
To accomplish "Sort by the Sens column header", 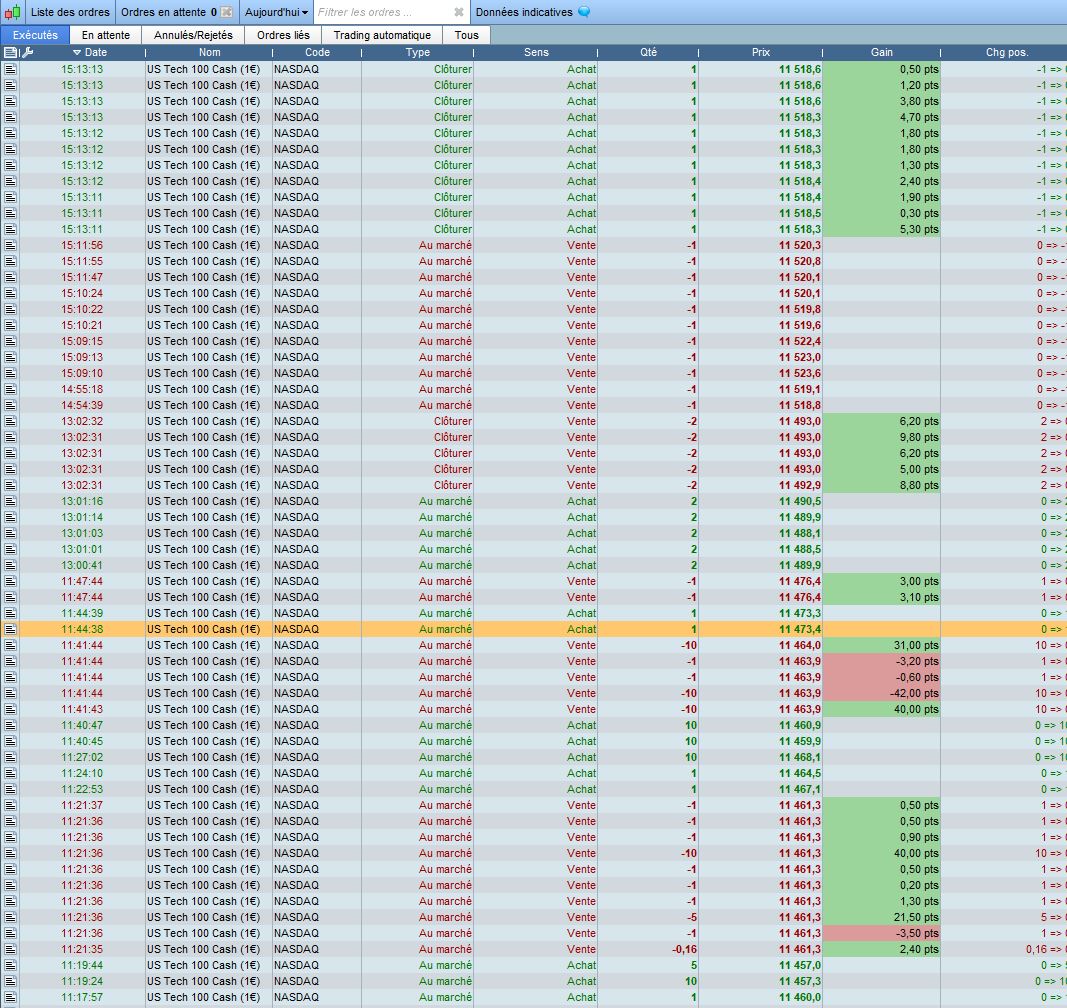I will tap(536, 52).
